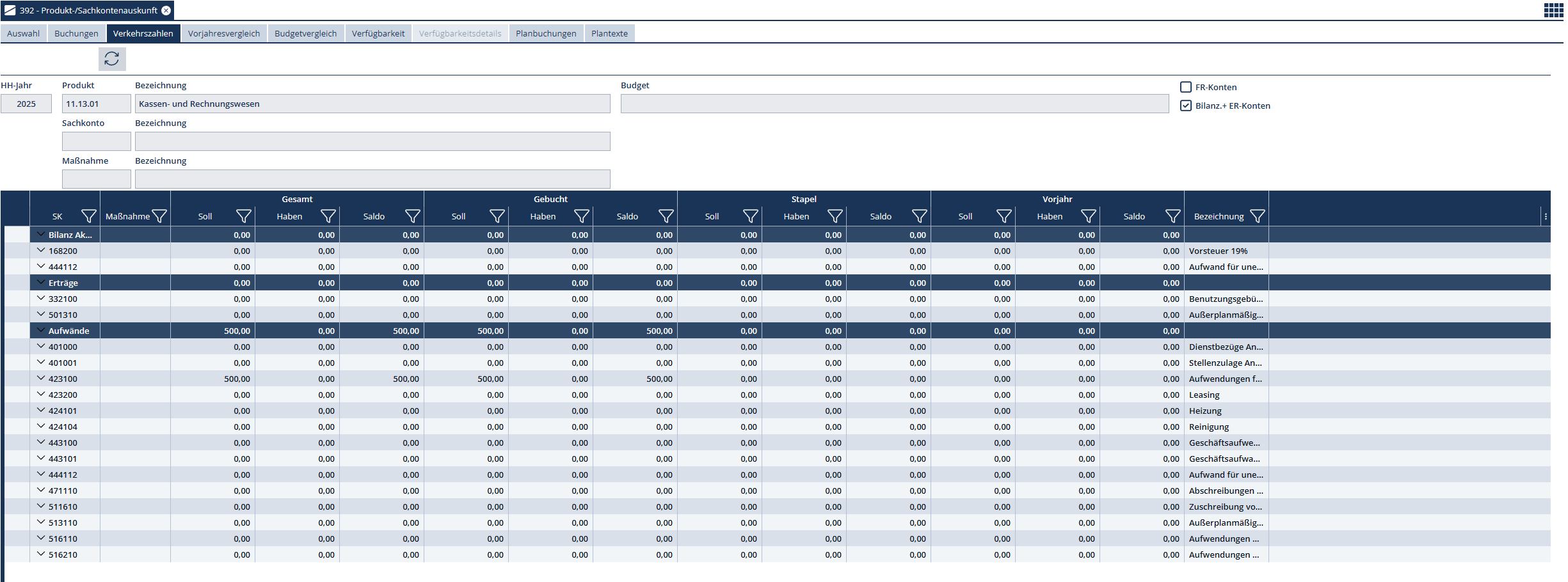
Task: Open the Vorjahresvergleich tab
Action: click(223, 34)
